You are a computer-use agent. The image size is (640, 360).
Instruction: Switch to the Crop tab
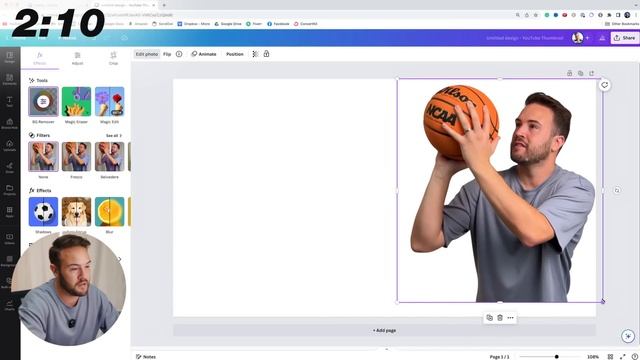(113, 58)
